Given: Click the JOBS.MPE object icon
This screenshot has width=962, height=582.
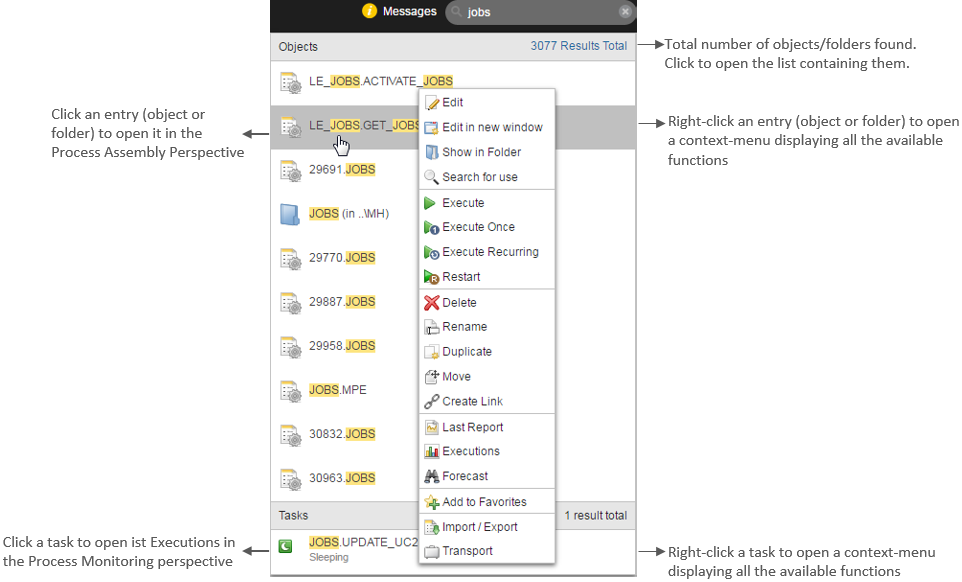Looking at the screenshot, I should (290, 391).
